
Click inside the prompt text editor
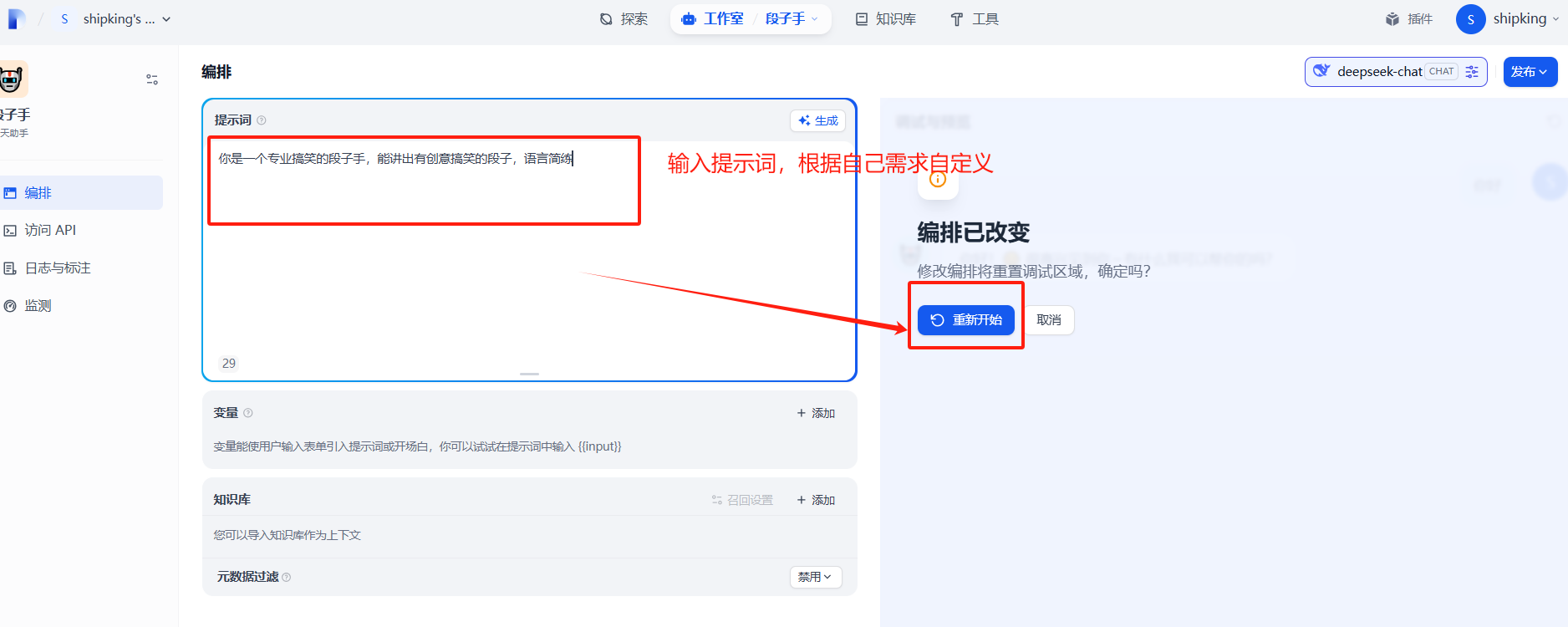[x=528, y=251]
